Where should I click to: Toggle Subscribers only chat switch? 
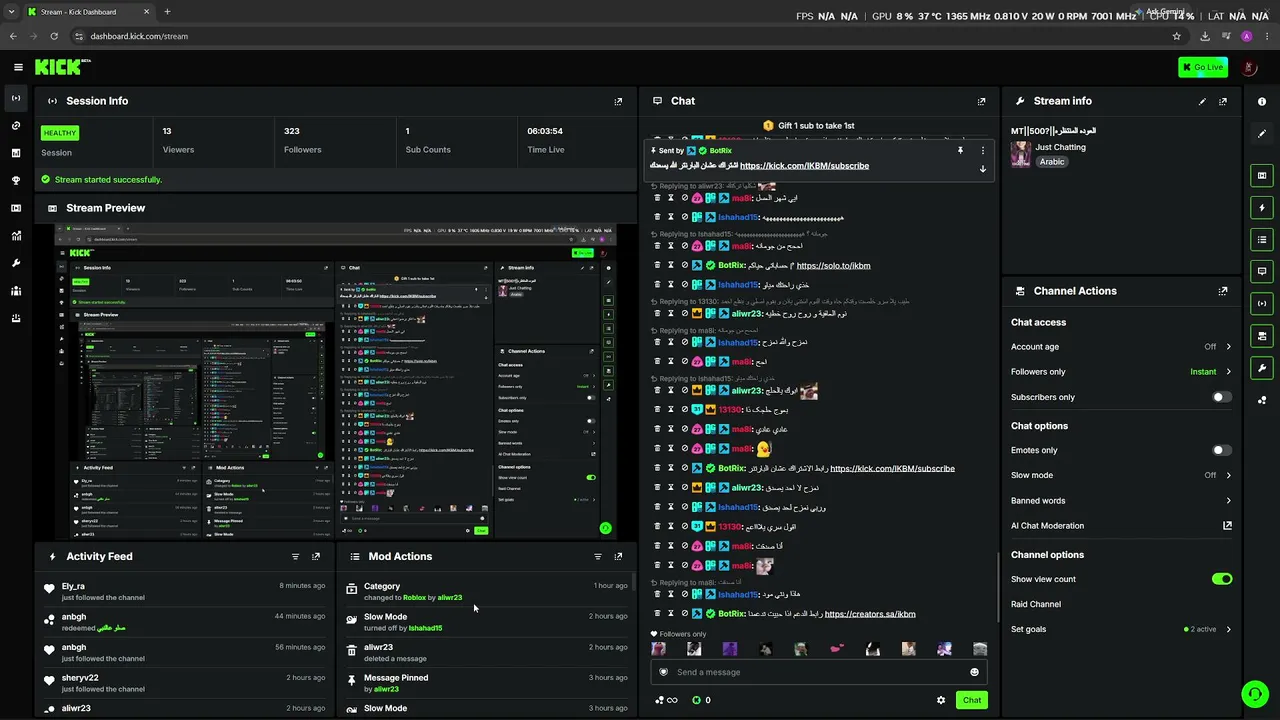pos(1222,397)
